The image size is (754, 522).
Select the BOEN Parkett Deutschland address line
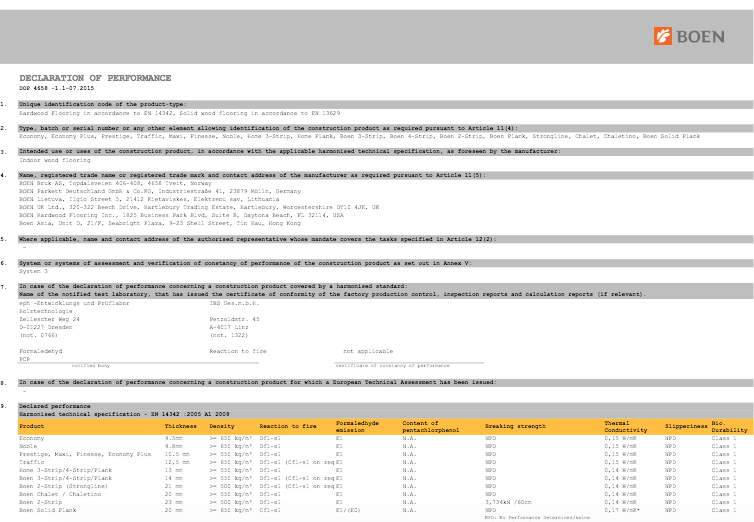coord(160,191)
